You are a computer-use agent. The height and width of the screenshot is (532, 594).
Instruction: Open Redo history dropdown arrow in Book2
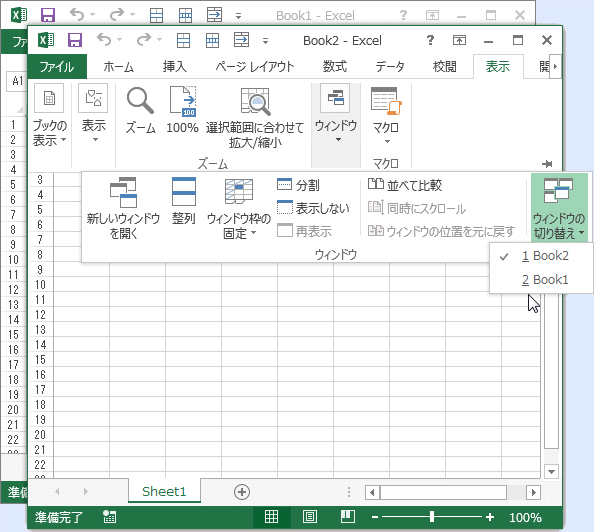click(x=159, y=39)
